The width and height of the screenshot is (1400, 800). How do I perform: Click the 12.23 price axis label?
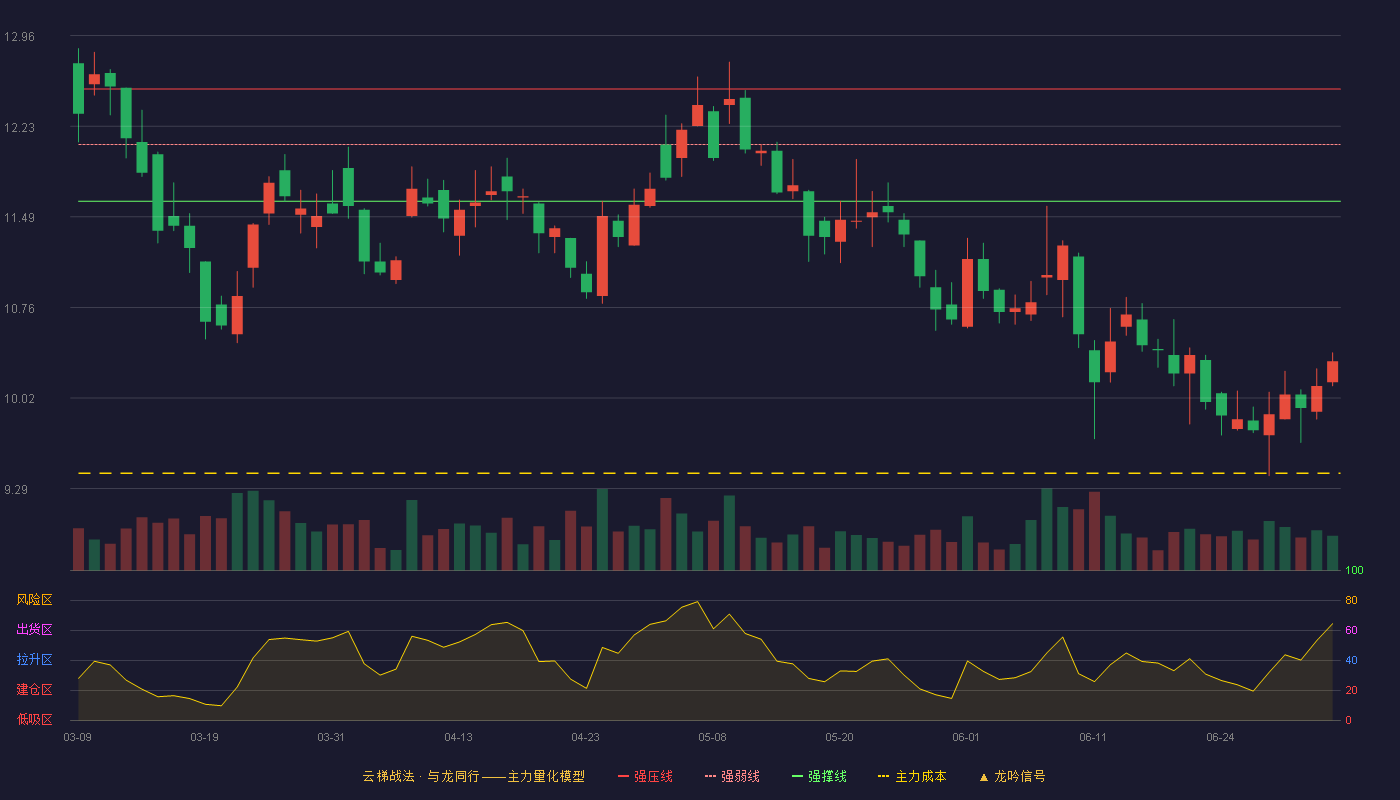19,128
